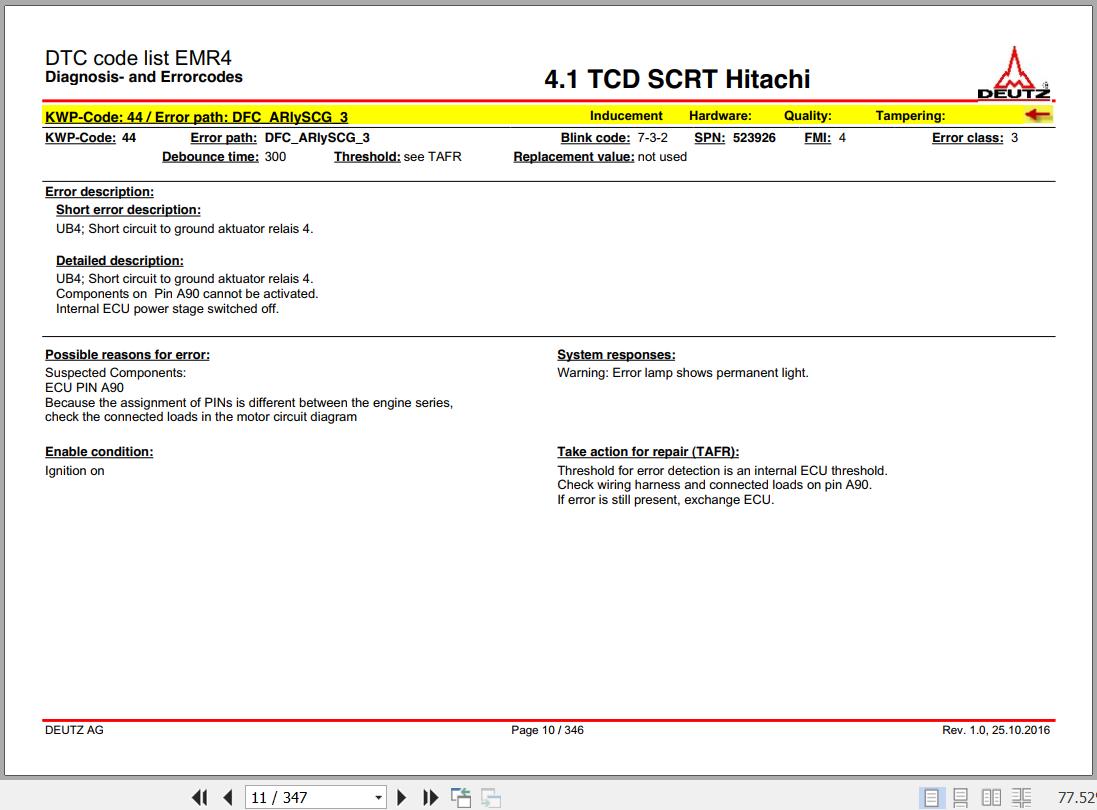
Task: Click the 'Quality:' header label
Action: pos(807,115)
